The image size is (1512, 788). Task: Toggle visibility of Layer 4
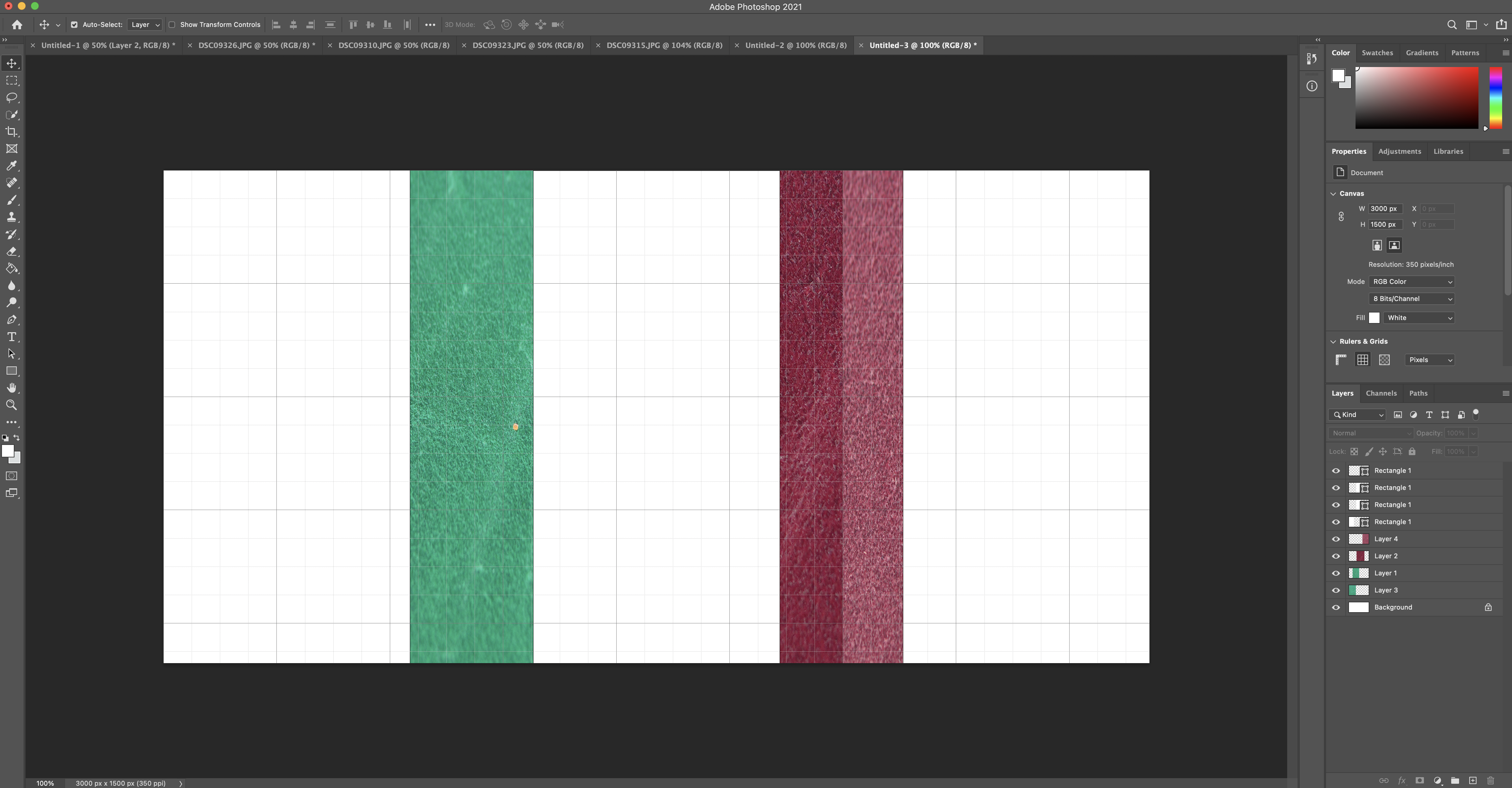tap(1336, 539)
